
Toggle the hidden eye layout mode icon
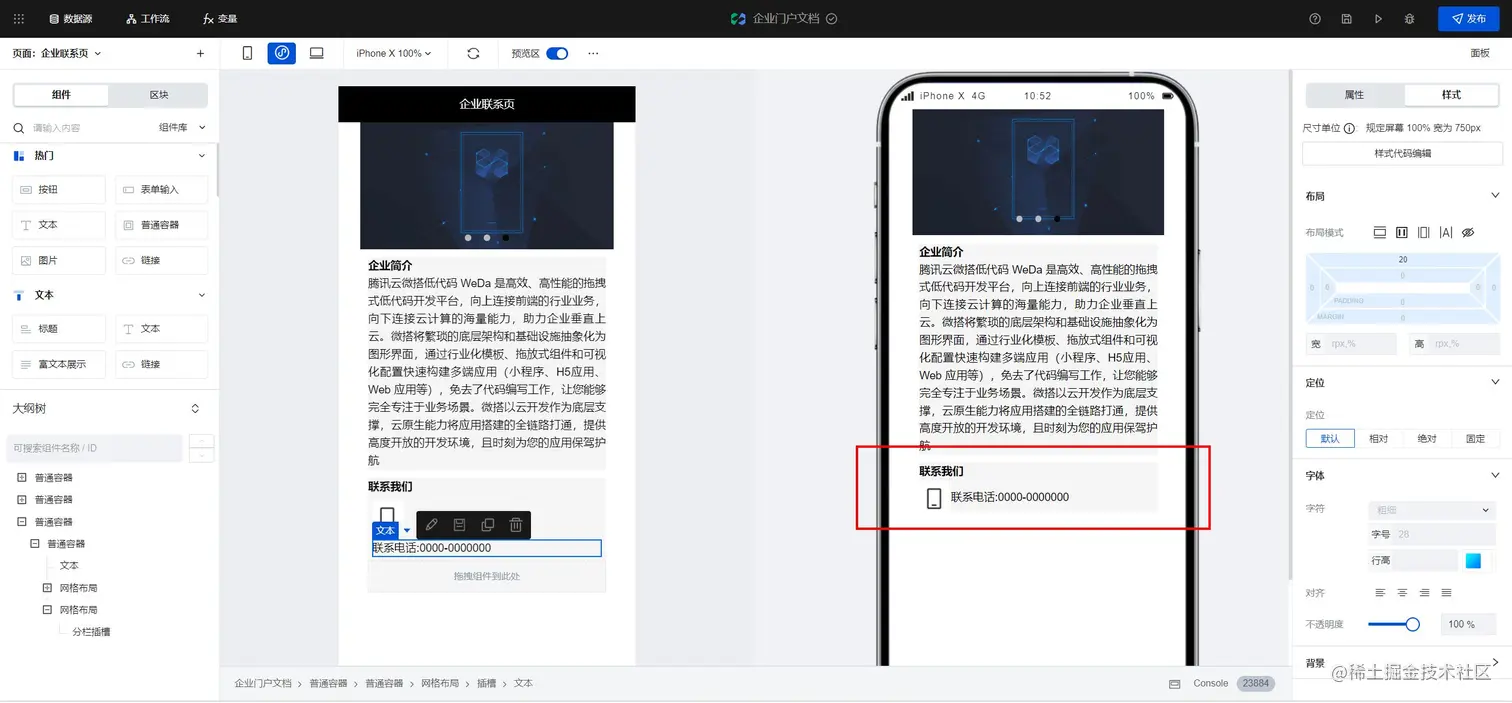[x=1468, y=233]
